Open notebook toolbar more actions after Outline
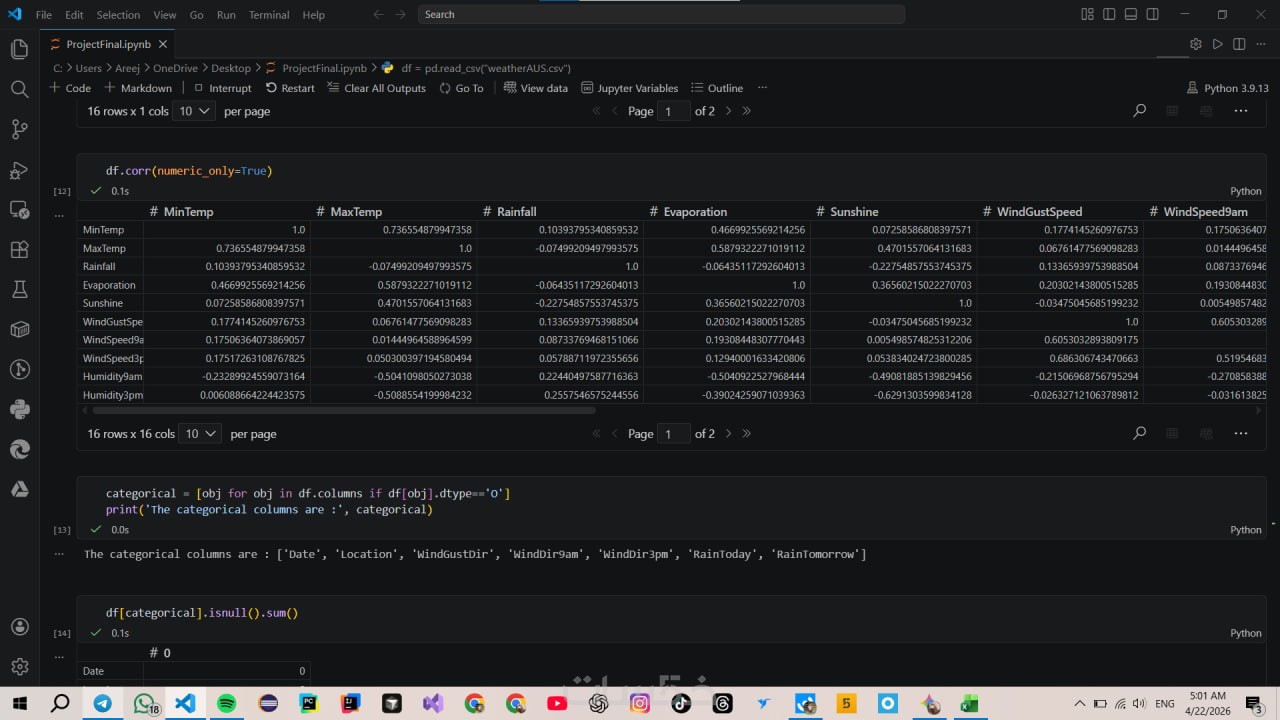Screen dimensions: 1280x720 [x=762, y=88]
